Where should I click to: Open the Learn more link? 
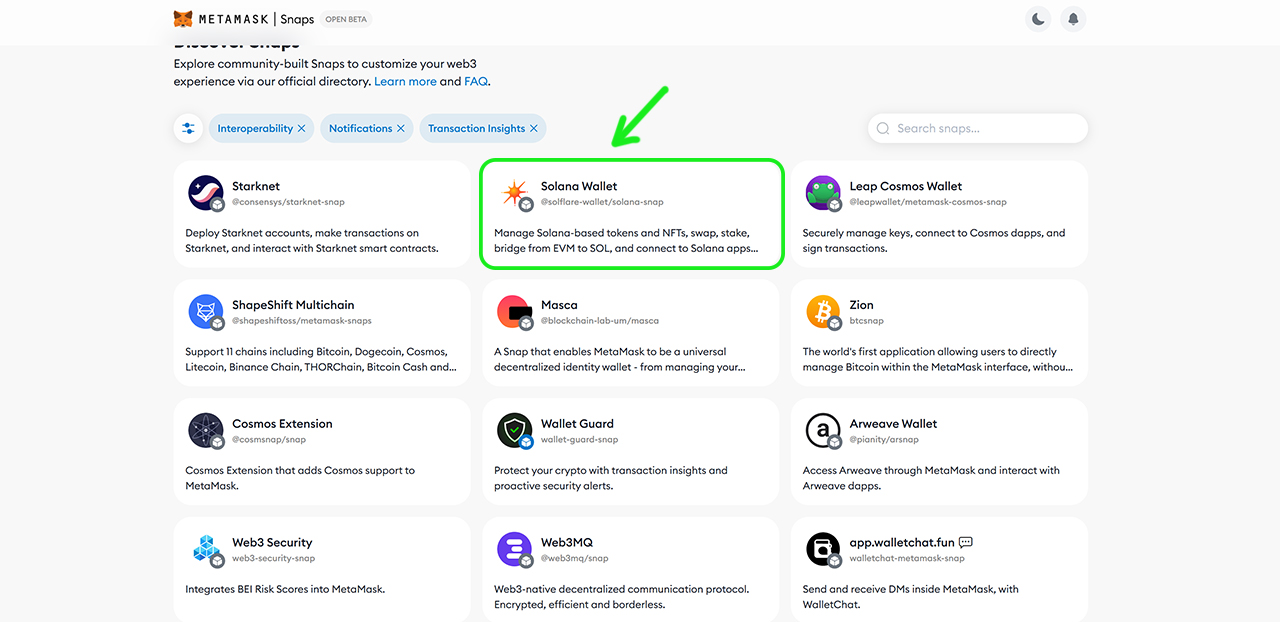click(x=405, y=81)
